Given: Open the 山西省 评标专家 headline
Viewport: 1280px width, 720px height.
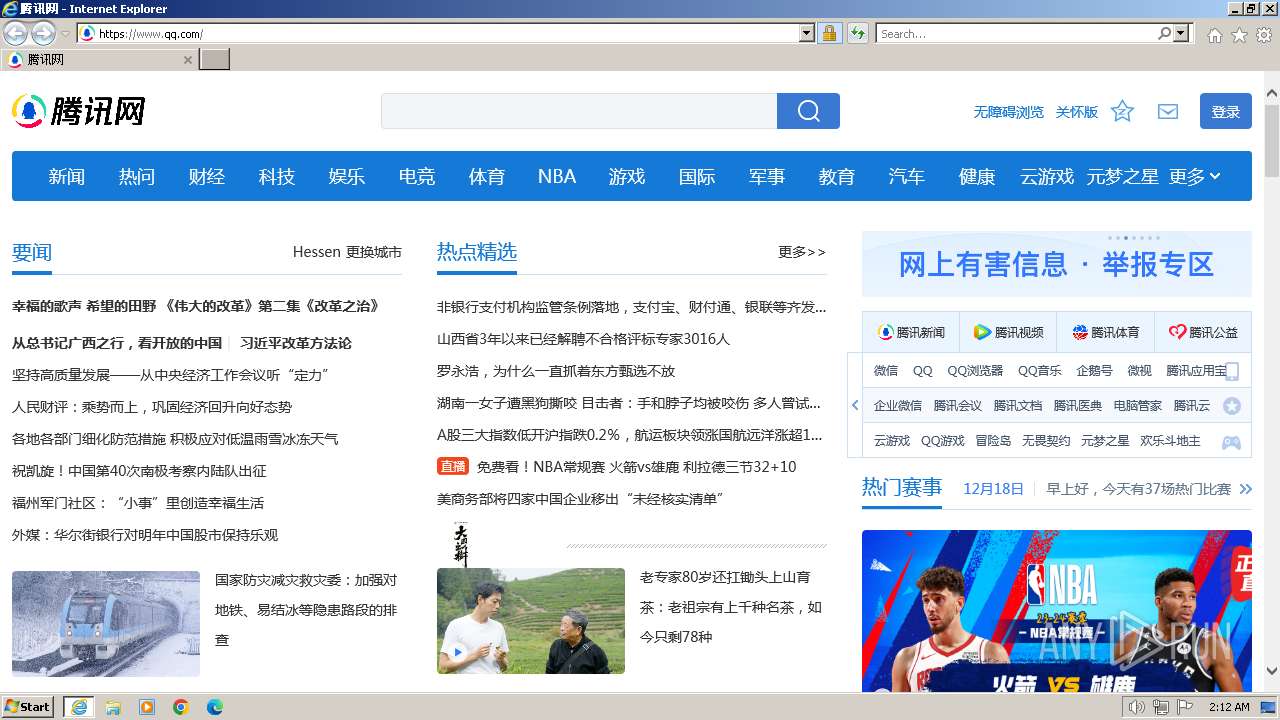Looking at the screenshot, I should [584, 339].
